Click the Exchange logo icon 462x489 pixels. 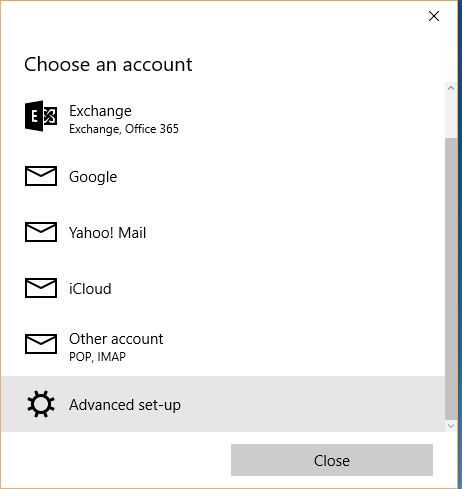[41, 116]
